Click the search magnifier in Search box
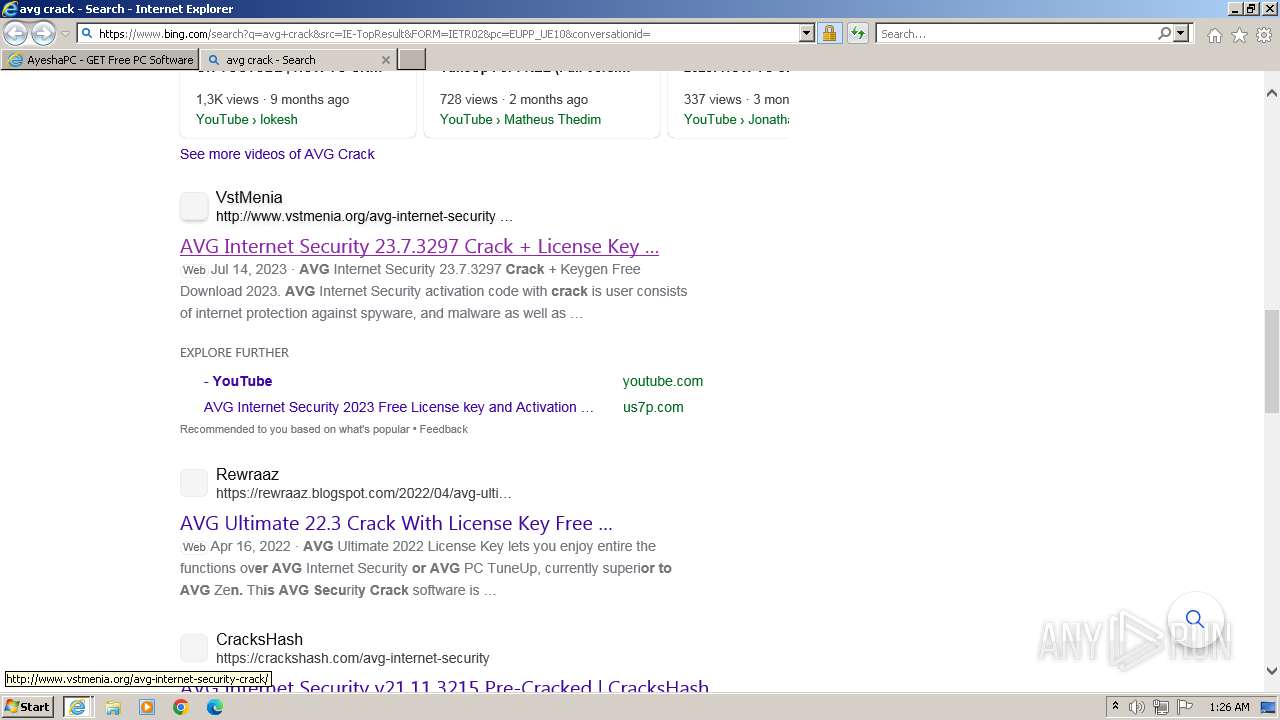This screenshot has height=720, width=1280. [1164, 33]
